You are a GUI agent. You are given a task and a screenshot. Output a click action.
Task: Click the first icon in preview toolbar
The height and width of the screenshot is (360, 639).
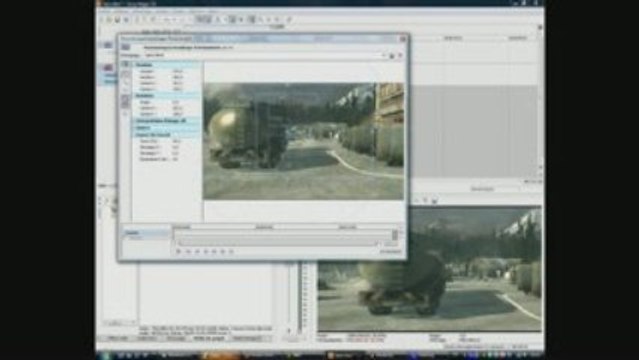point(416,200)
